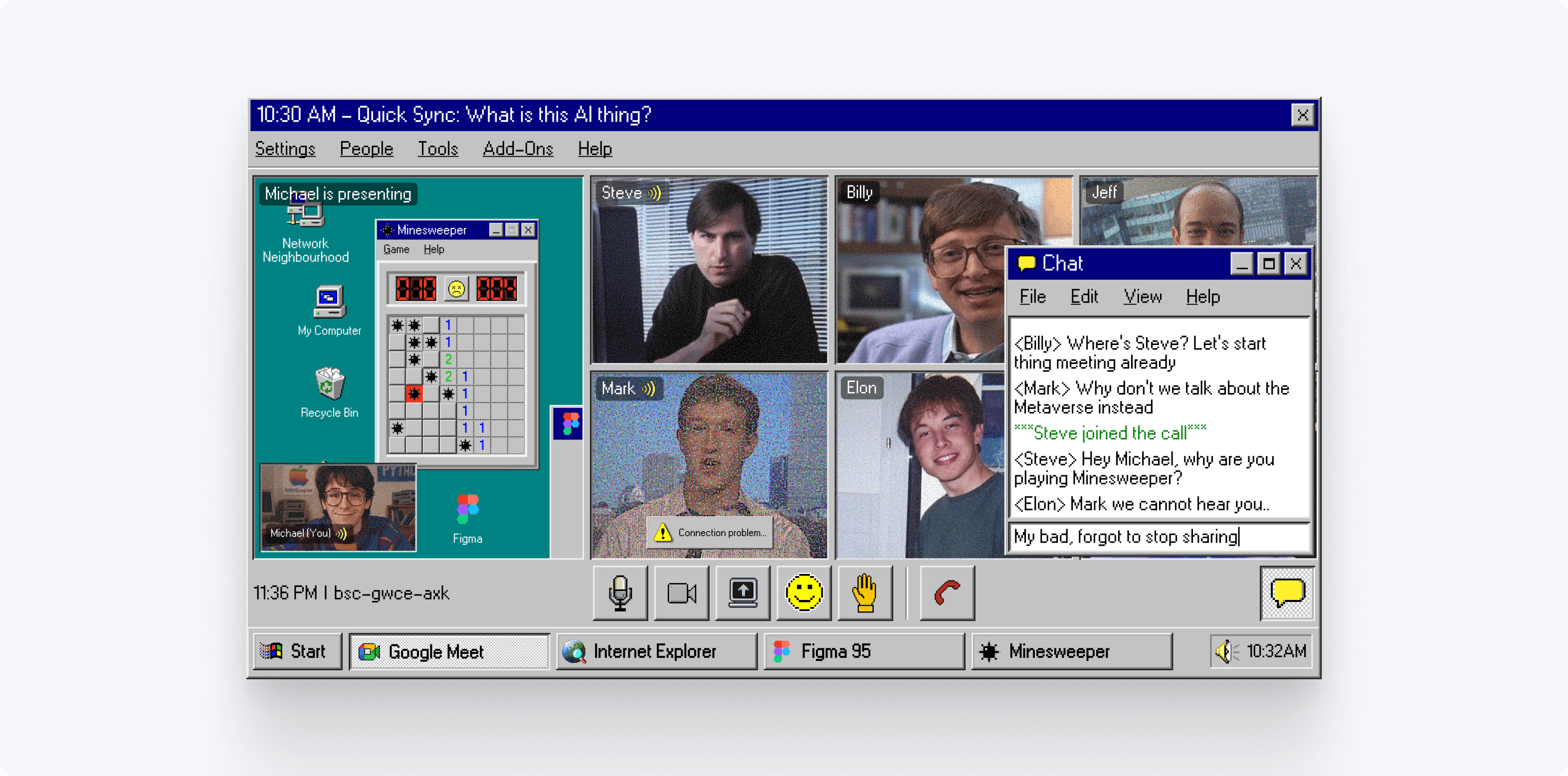Screen dimensions: 1568x776
Task: Open the Add-Ons menu
Action: click(x=518, y=149)
